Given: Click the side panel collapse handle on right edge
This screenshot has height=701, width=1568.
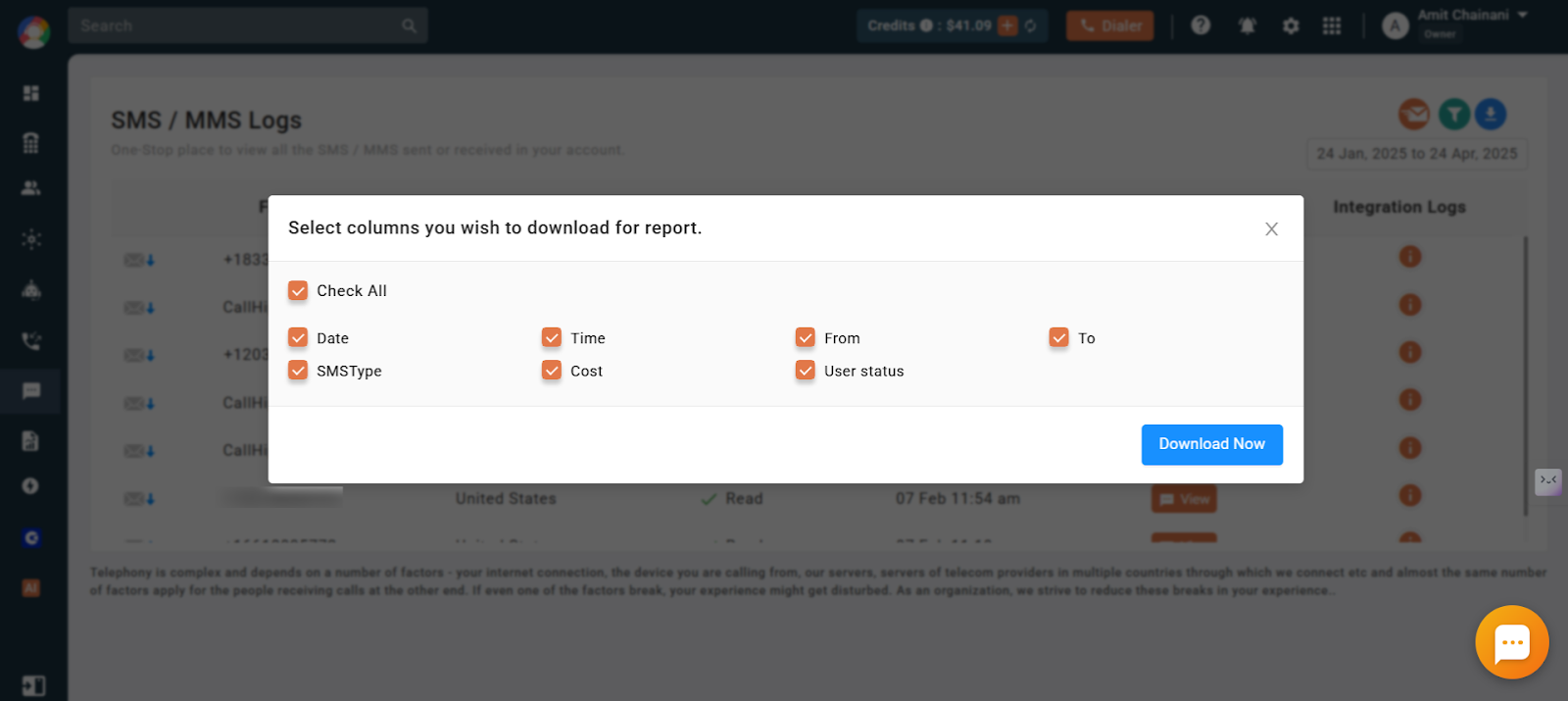Looking at the screenshot, I should 1547,480.
